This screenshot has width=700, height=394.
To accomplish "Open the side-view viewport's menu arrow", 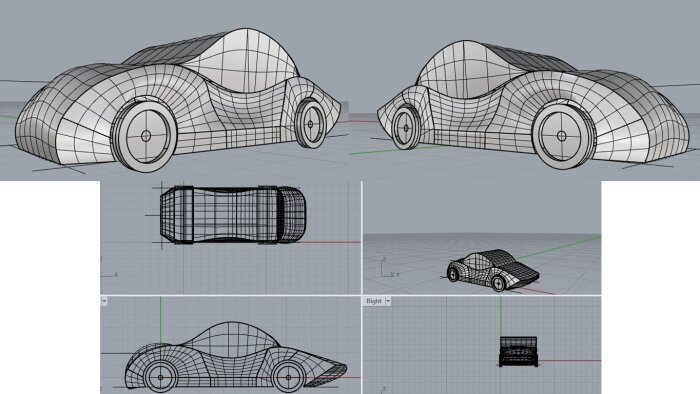I will pos(104,301).
